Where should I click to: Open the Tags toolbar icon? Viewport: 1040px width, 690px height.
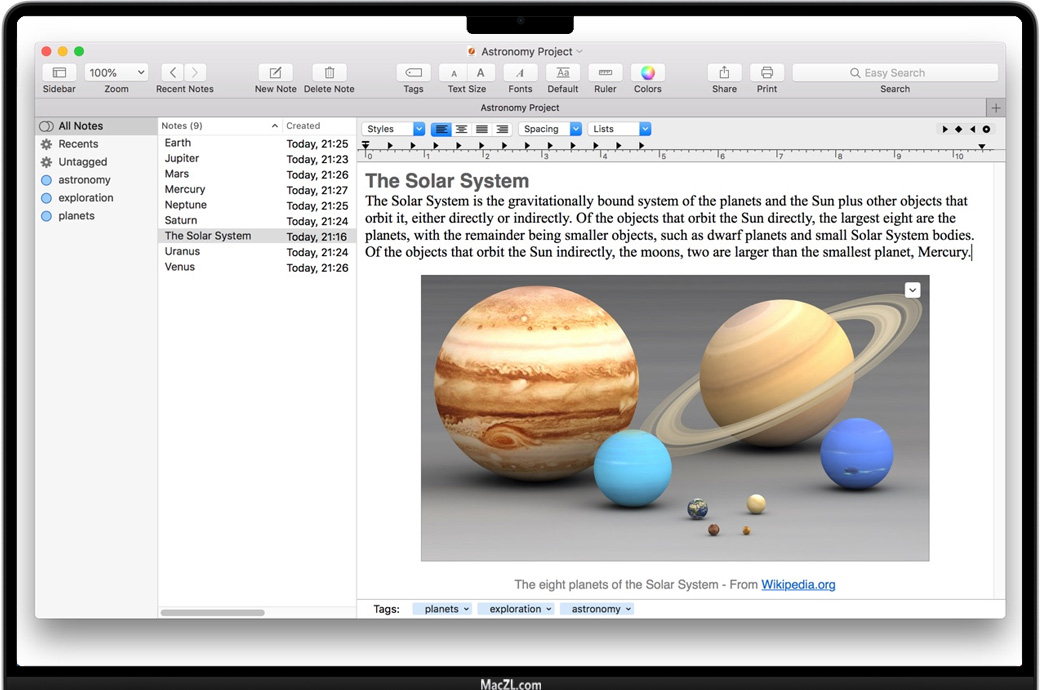413,73
